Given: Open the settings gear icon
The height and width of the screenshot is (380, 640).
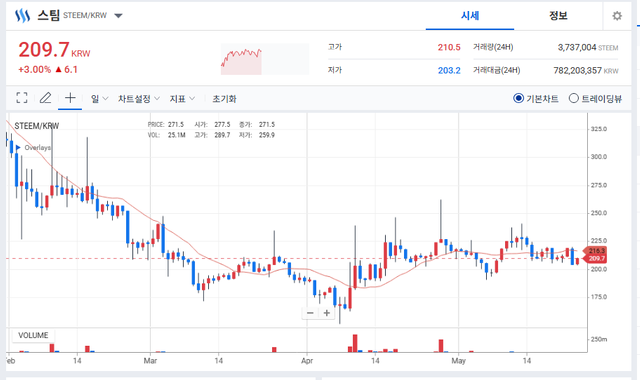Looking at the screenshot, I should (x=617, y=16).
